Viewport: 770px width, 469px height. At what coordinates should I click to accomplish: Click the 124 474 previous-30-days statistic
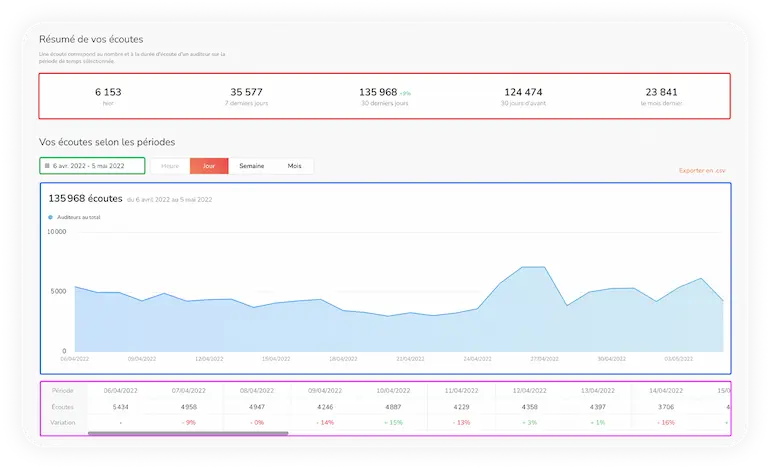(523, 96)
